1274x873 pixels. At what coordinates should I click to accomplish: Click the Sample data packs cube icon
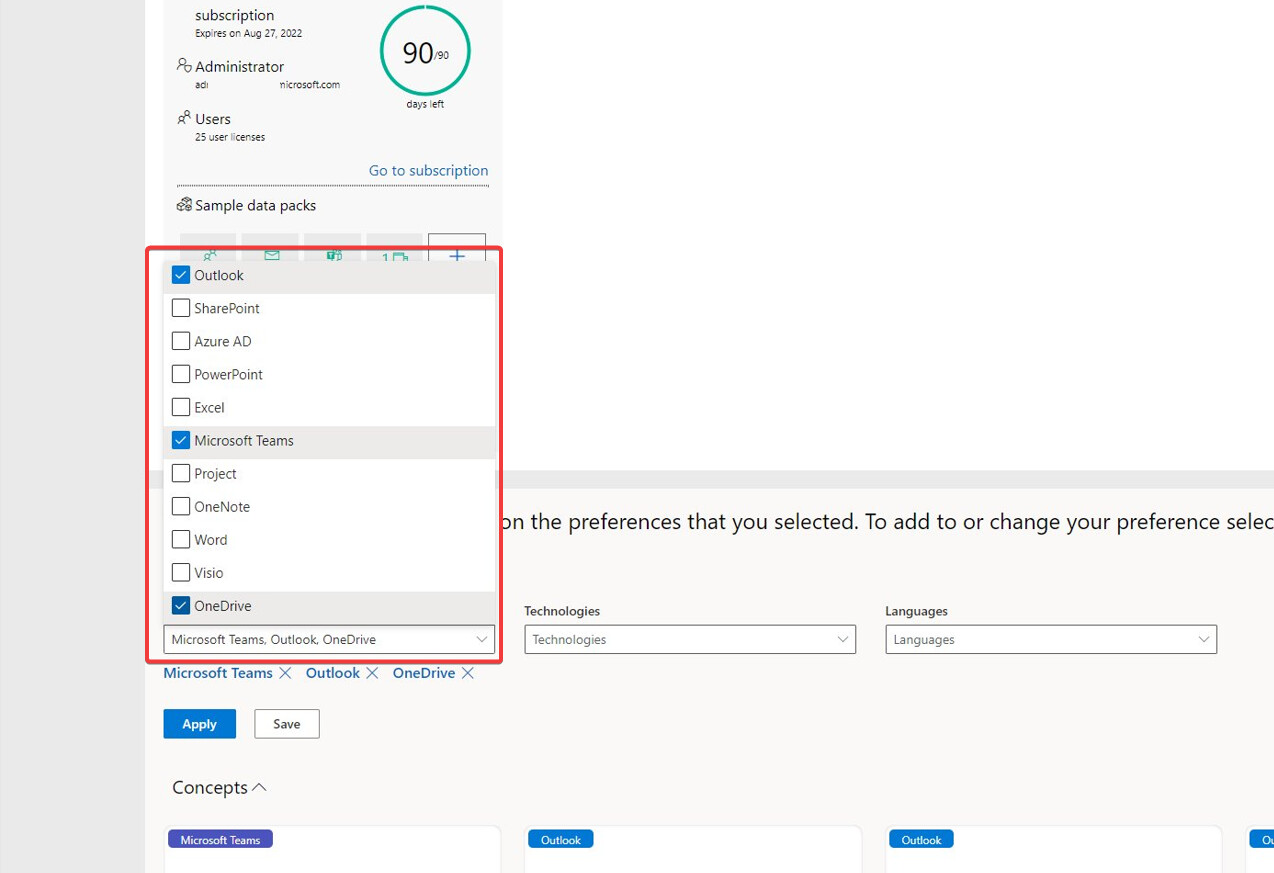point(184,205)
